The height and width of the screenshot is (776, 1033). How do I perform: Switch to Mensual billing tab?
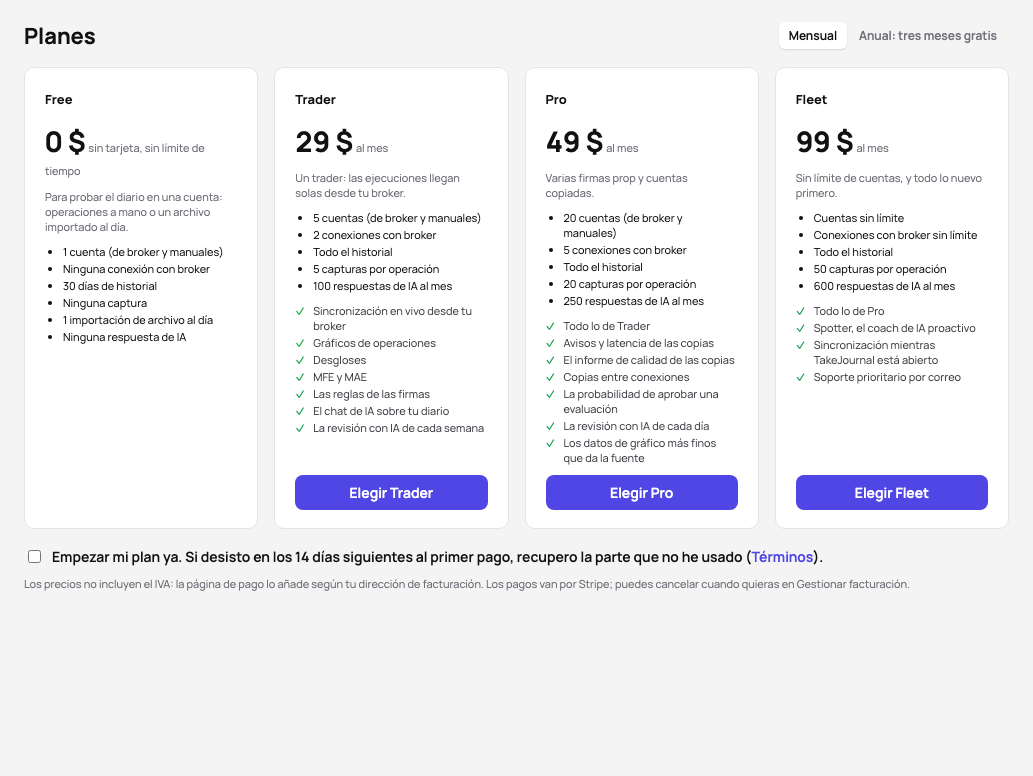812,36
